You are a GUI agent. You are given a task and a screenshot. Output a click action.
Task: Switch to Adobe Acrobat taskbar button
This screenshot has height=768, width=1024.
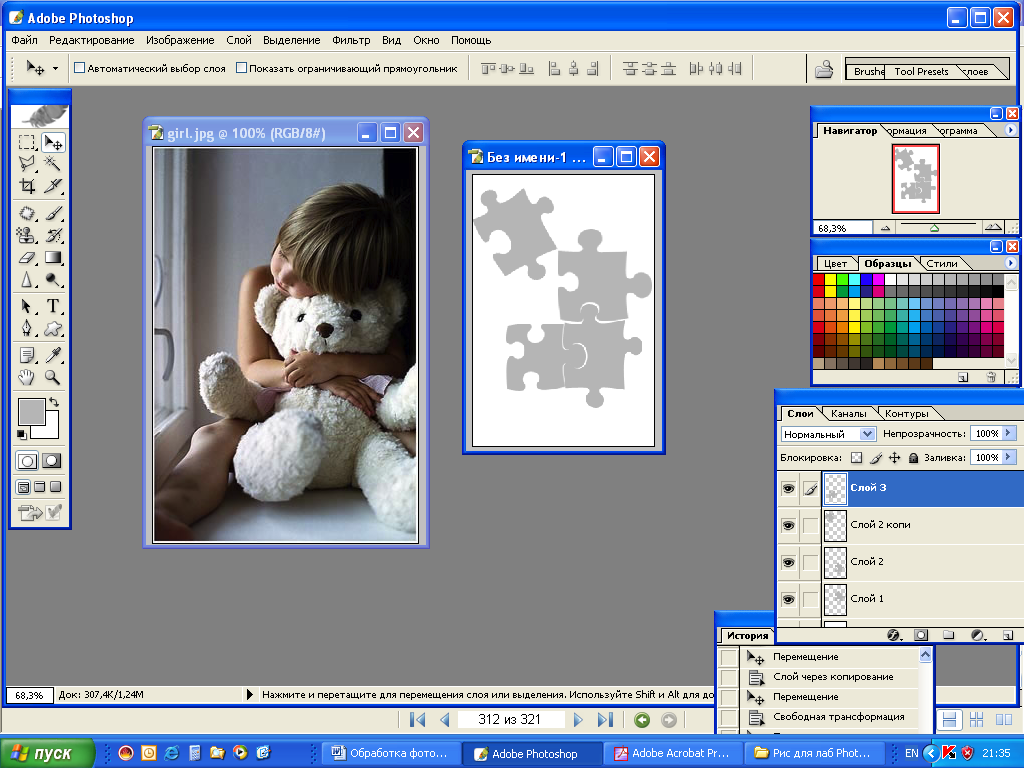673,754
